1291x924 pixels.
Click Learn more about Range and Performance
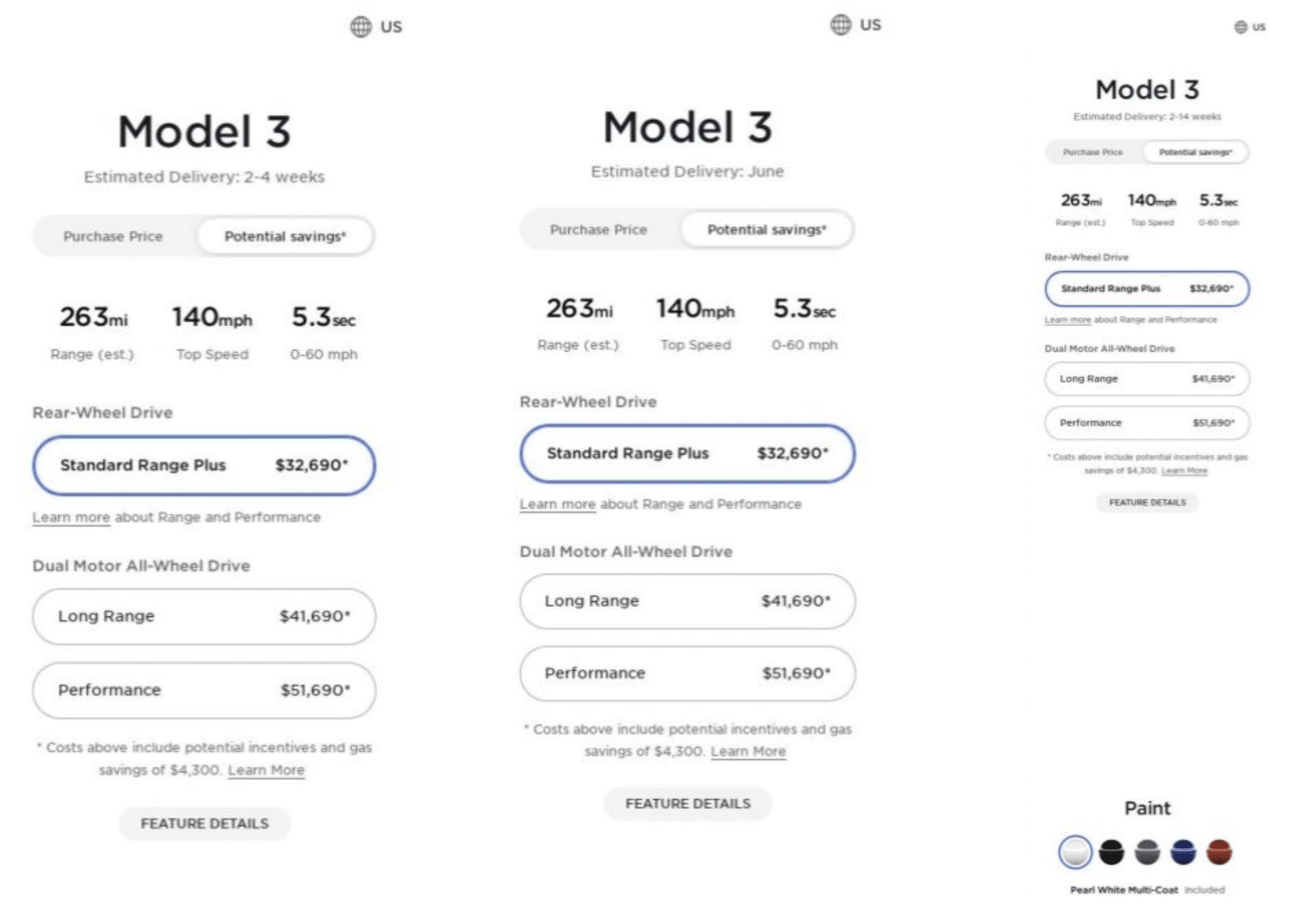pyautogui.click(x=71, y=516)
